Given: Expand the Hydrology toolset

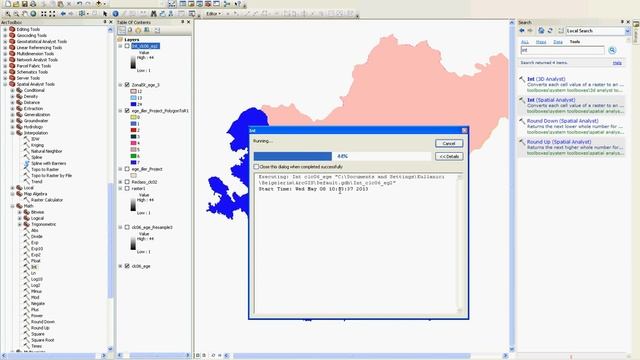Looking at the screenshot, I should tap(12, 127).
